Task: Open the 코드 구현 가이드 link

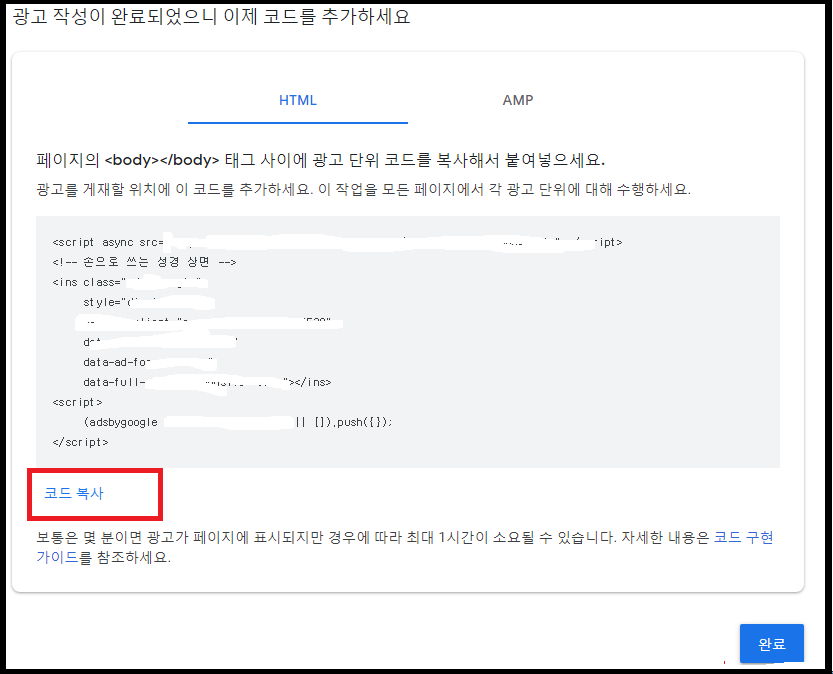Action: 743,538
